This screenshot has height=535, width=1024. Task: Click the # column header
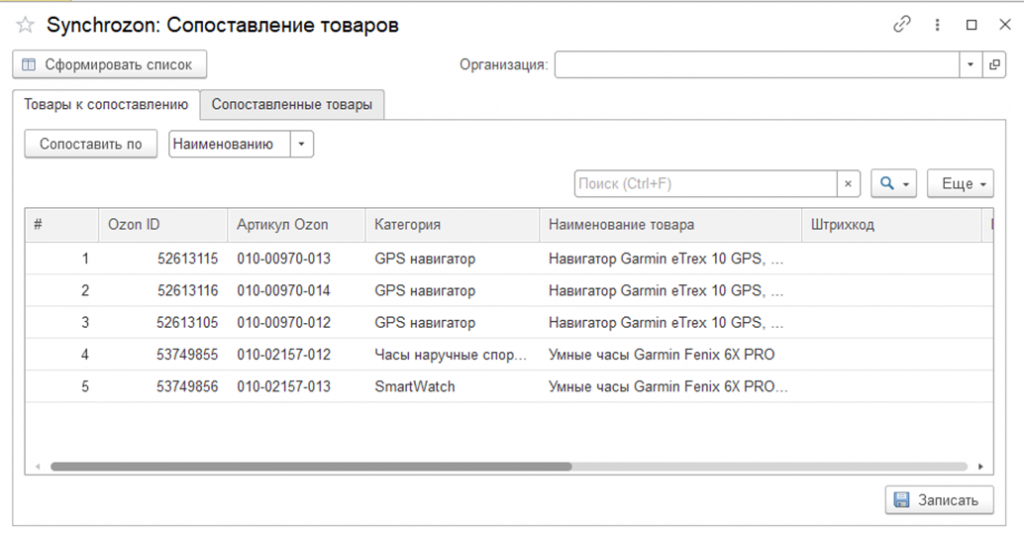click(x=62, y=225)
